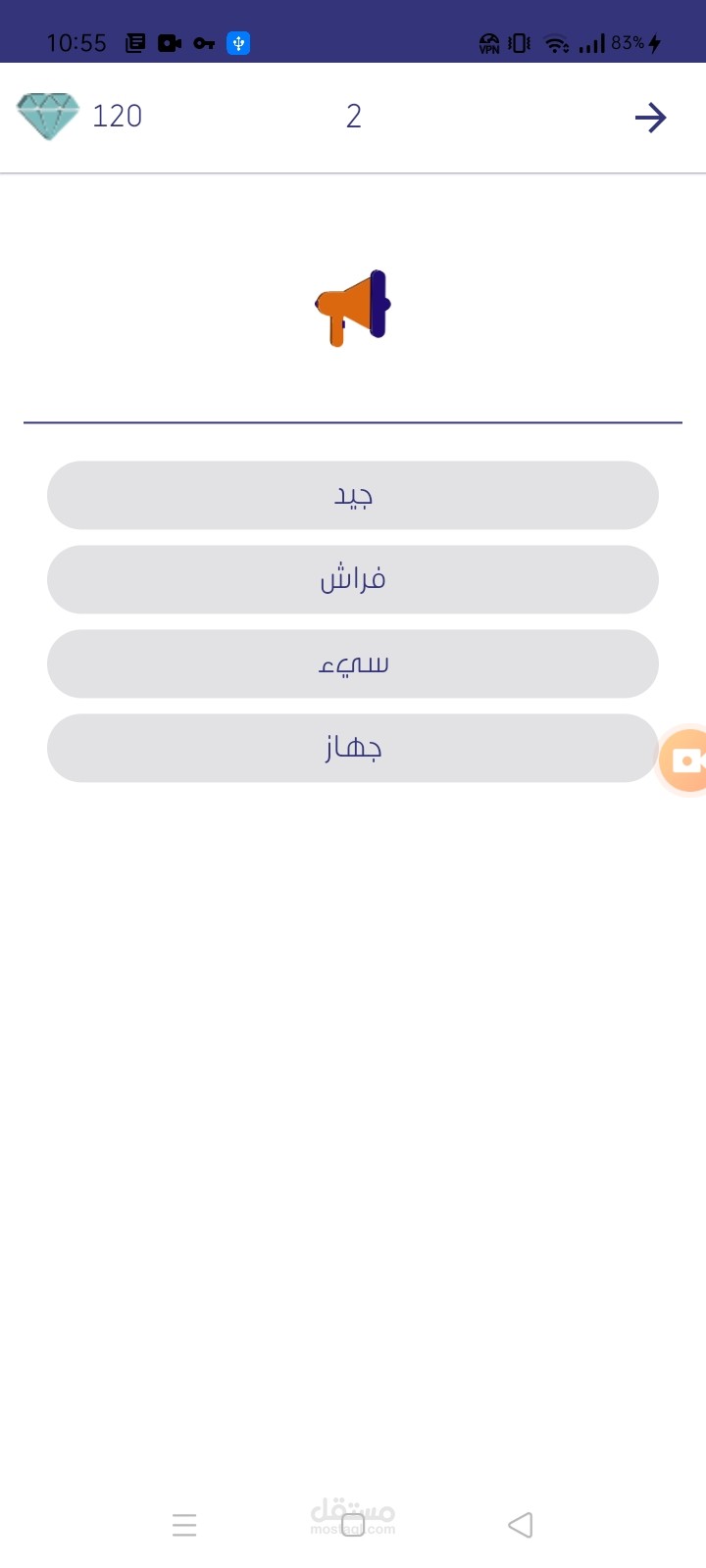Choose the answer جيد
Screen dimensions: 706x1568
pos(353,496)
